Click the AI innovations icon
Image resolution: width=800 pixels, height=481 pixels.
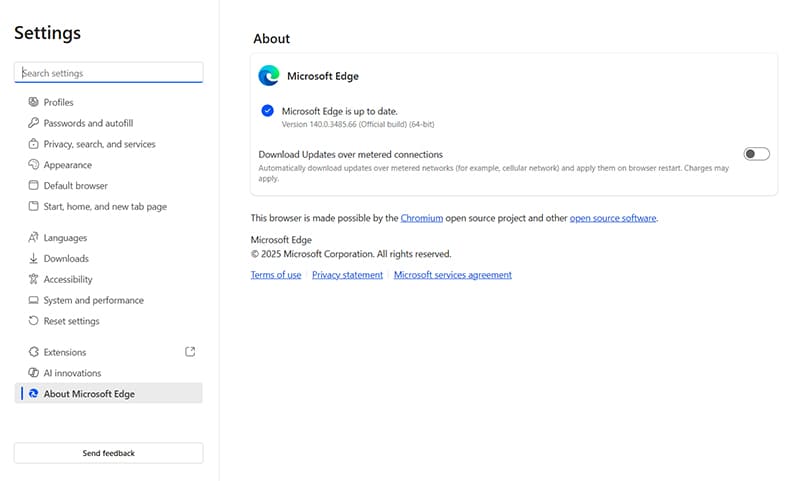(x=33, y=373)
